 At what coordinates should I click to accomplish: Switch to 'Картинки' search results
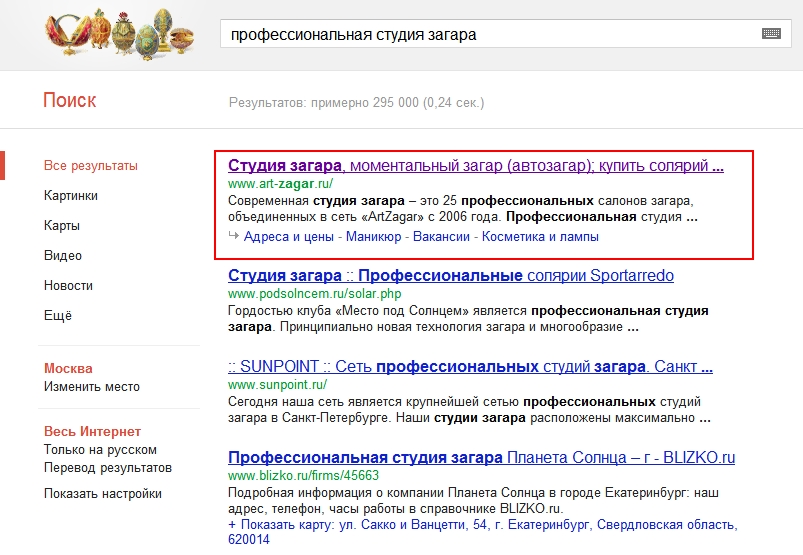pyautogui.click(x=71, y=196)
